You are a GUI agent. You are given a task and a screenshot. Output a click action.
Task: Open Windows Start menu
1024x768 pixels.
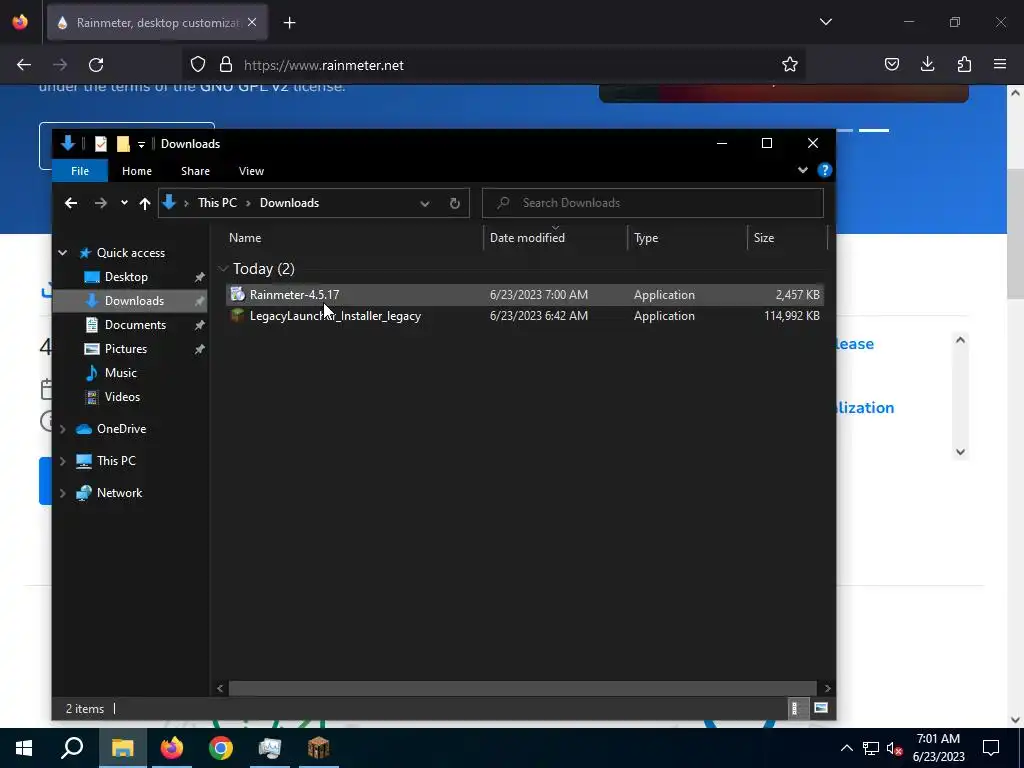(x=24, y=748)
